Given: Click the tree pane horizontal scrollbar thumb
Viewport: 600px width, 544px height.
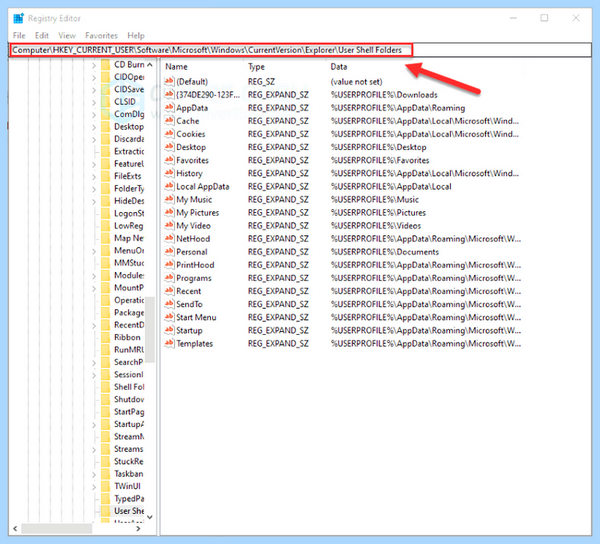Looking at the screenshot, I should tap(57, 528).
